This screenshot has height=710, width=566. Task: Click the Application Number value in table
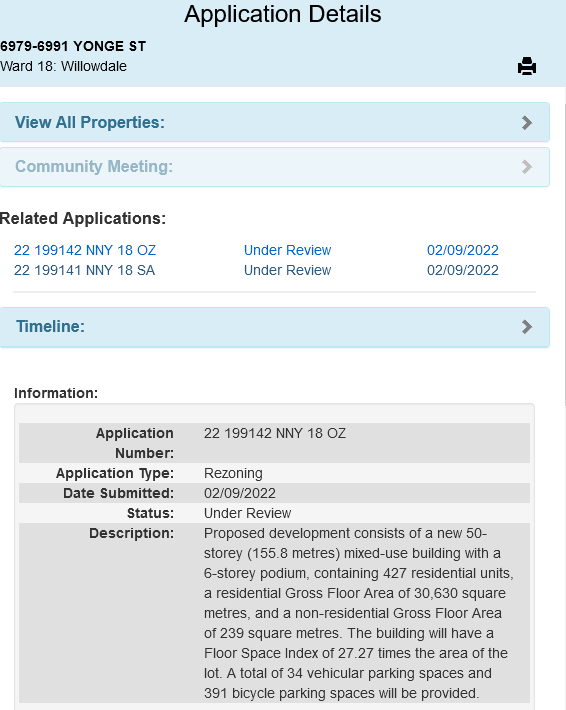tap(274, 433)
